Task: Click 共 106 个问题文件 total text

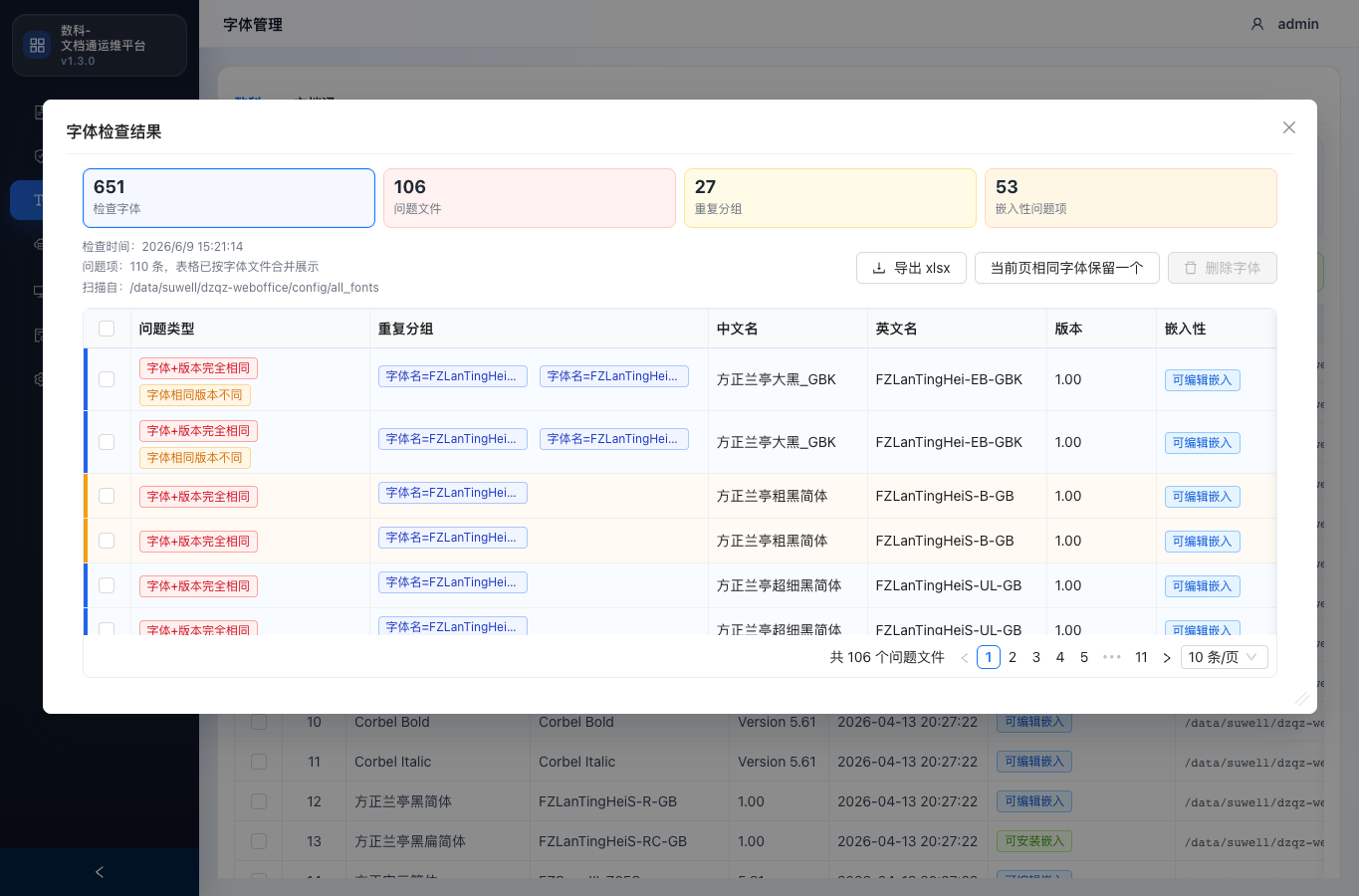Action: point(887,657)
